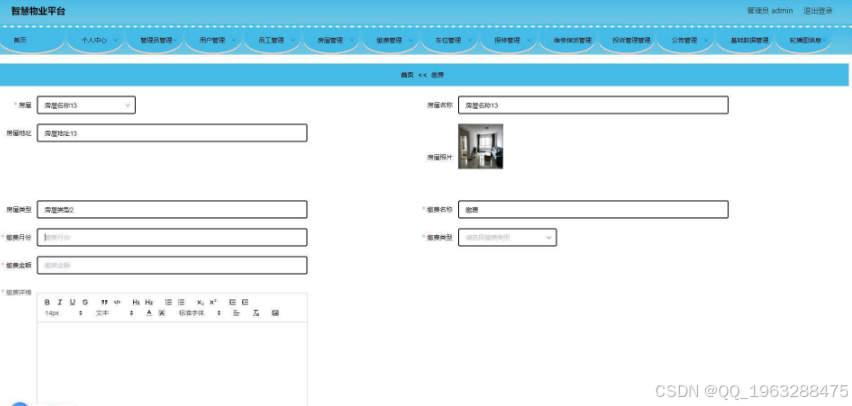
Task: Open the 缴费管理 nav item
Action: tap(390, 40)
